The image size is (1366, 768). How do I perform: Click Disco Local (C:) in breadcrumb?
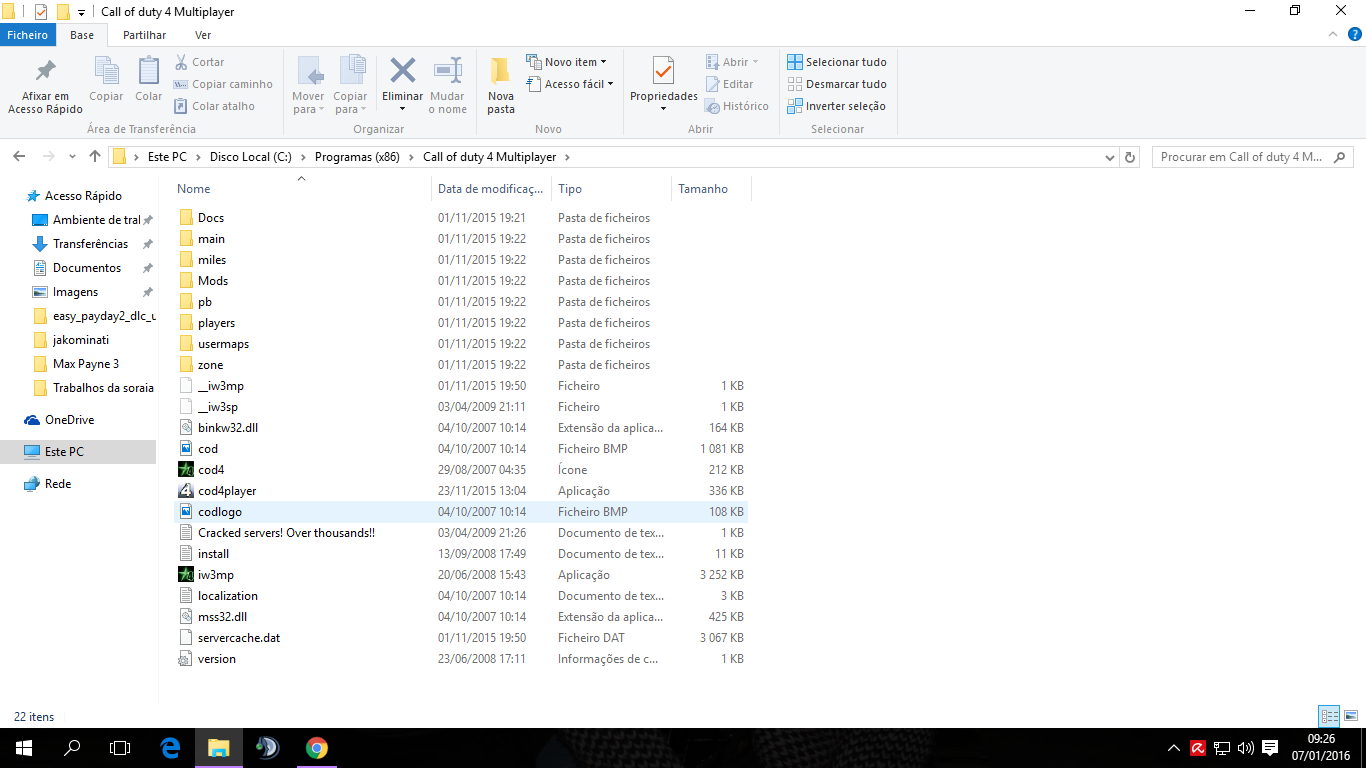point(249,157)
